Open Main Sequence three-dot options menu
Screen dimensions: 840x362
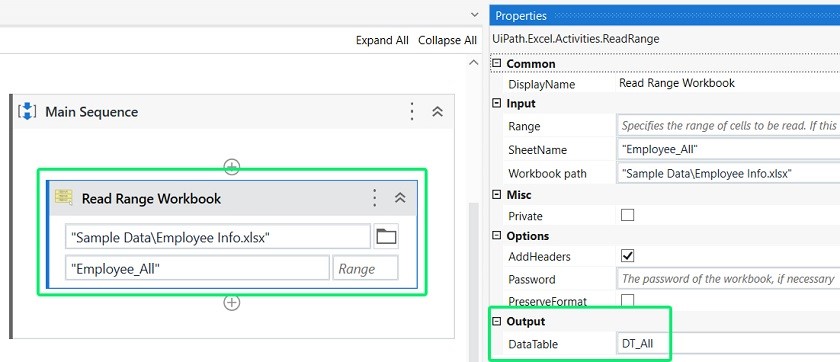pyautogui.click(x=411, y=111)
